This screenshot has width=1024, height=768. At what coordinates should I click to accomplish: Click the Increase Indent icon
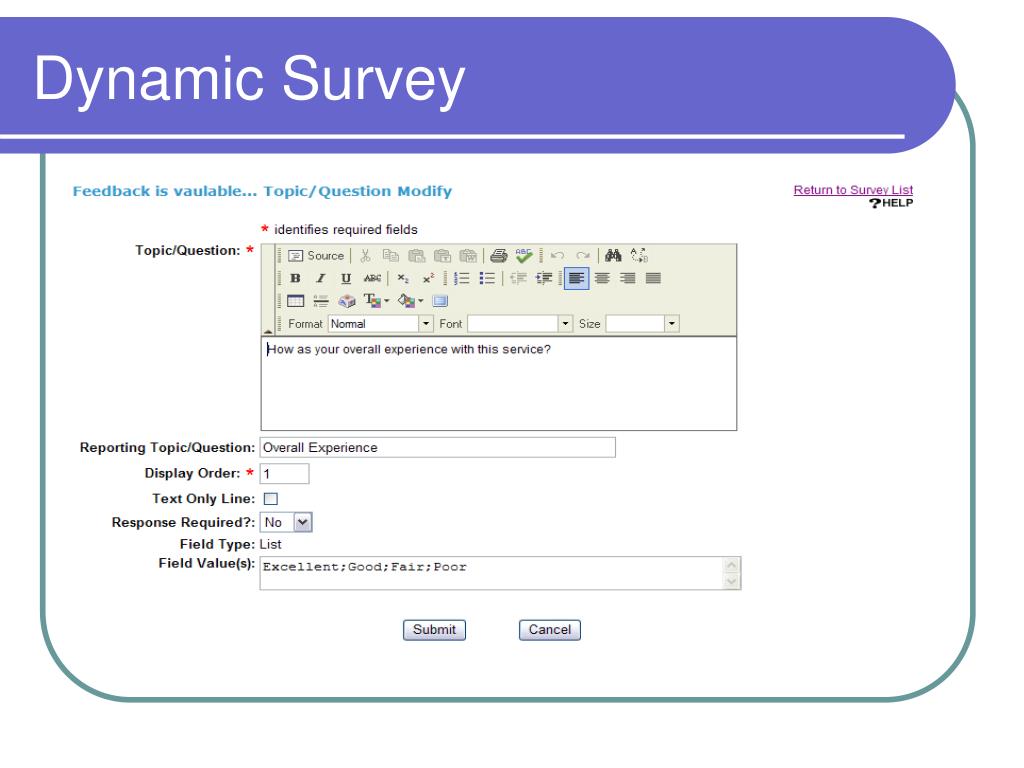543,278
